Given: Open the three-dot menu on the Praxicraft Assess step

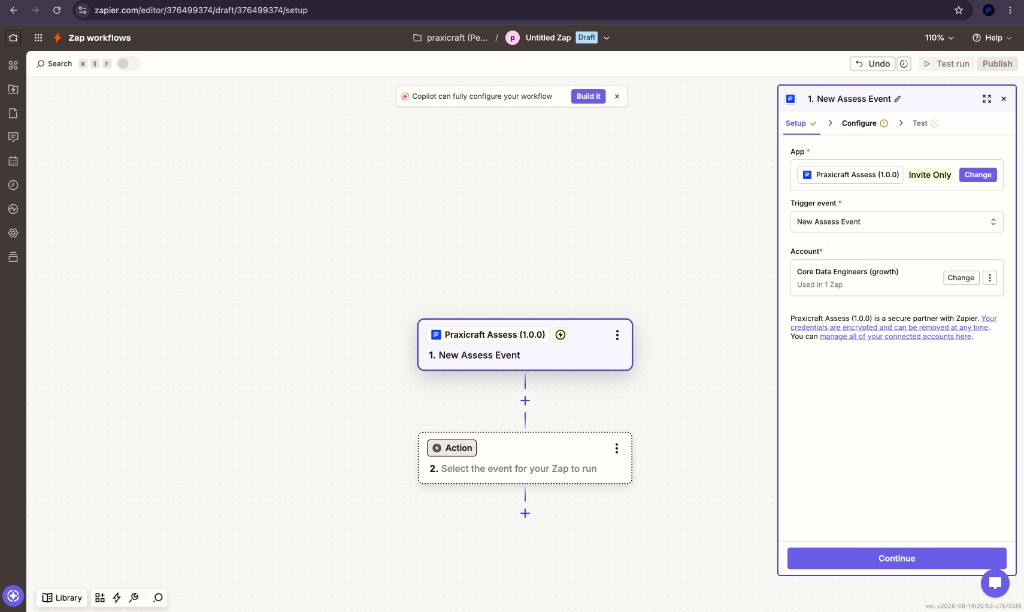Looking at the screenshot, I should (617, 335).
